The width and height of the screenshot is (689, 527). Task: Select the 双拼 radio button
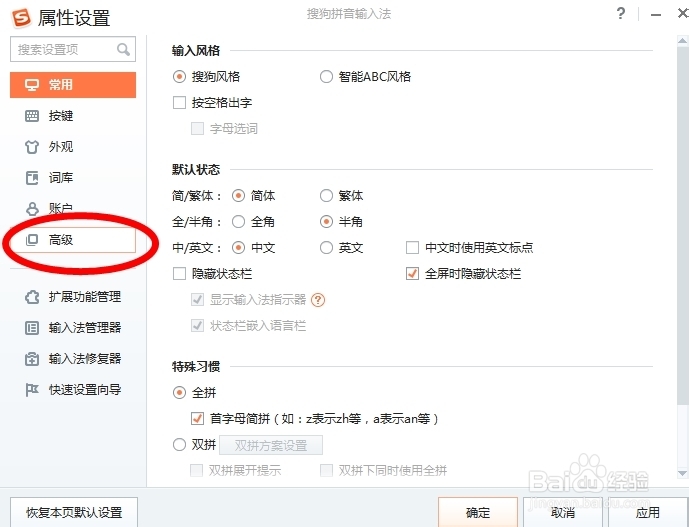coord(179,445)
